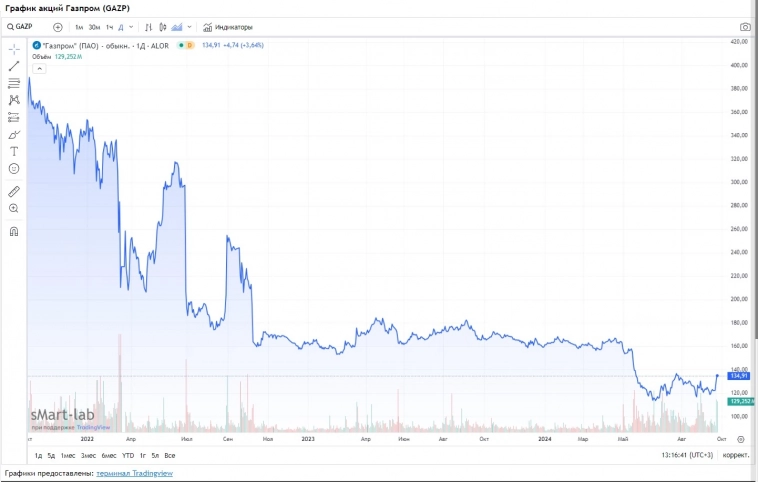Screen dimensions: 758x482
Task: Open the Fibonacci retracement tool
Action: (14, 83)
